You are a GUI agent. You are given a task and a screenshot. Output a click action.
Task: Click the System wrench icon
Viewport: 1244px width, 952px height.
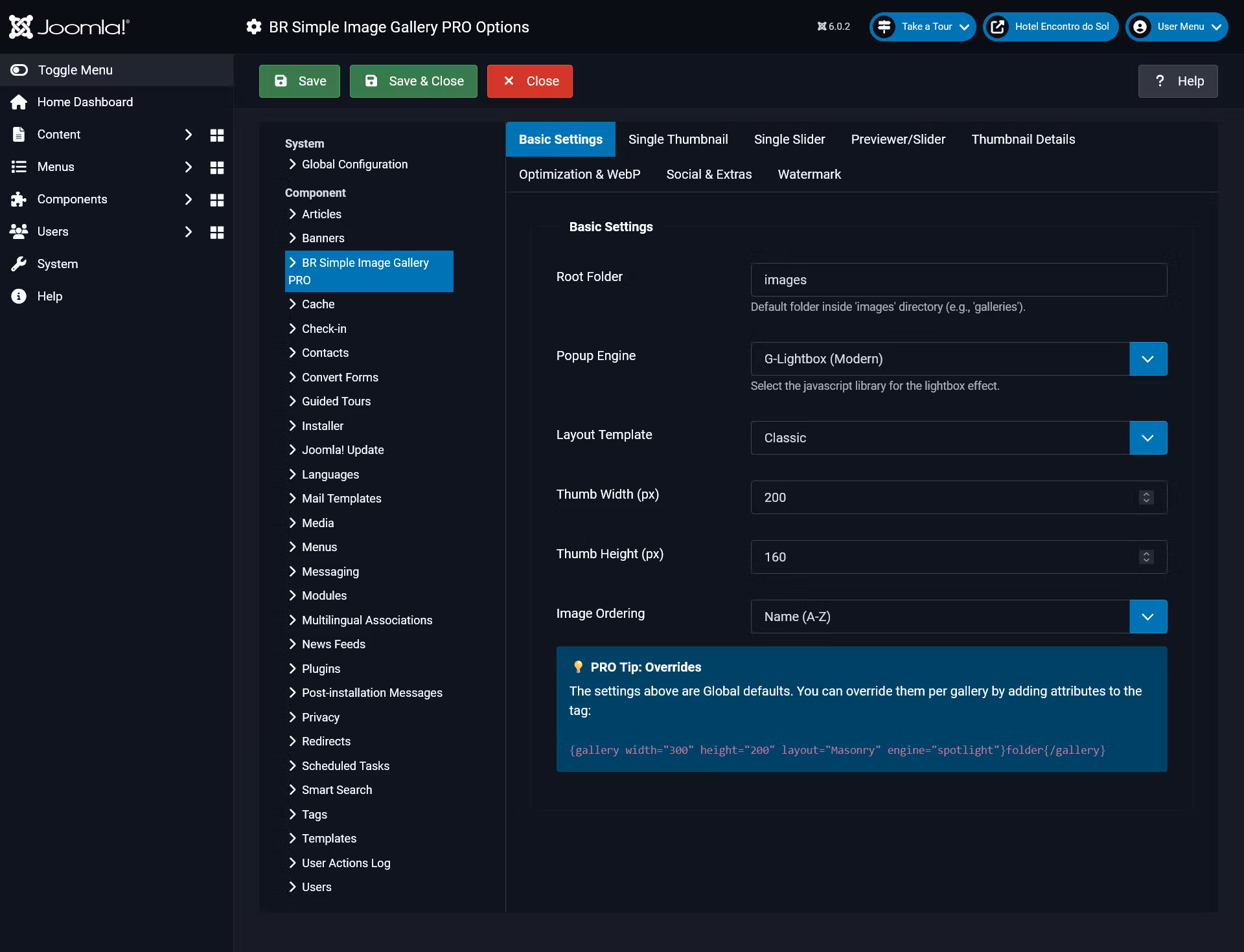coord(19,264)
